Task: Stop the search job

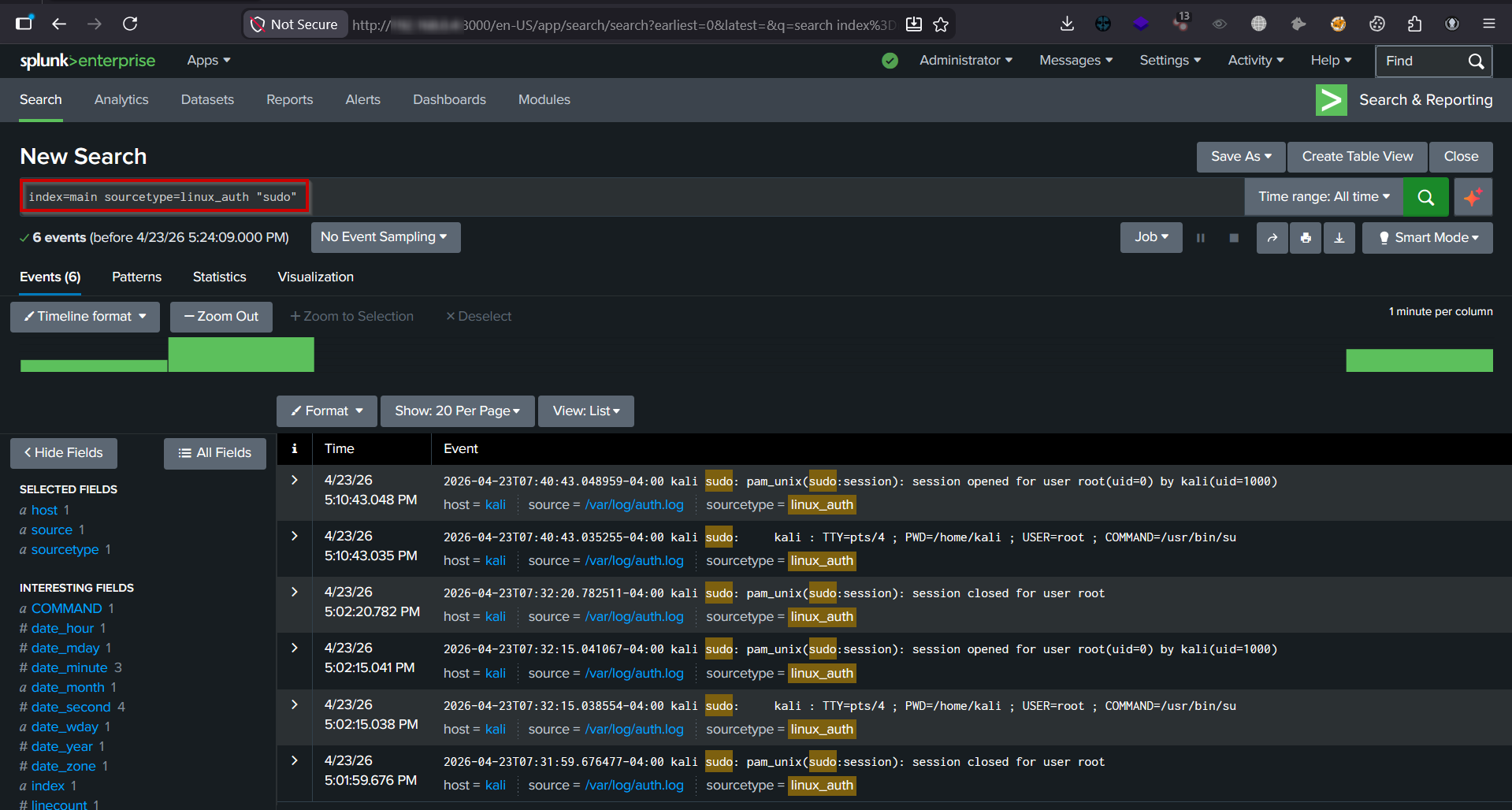Action: tap(1234, 238)
